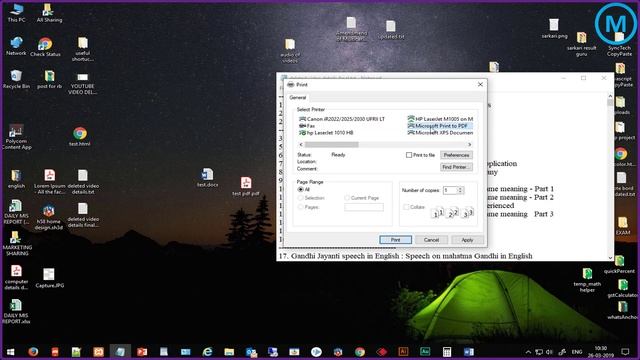Choose Microsoft XPS Document Writer printer
This screenshot has width=640, height=360.
coord(440,133)
